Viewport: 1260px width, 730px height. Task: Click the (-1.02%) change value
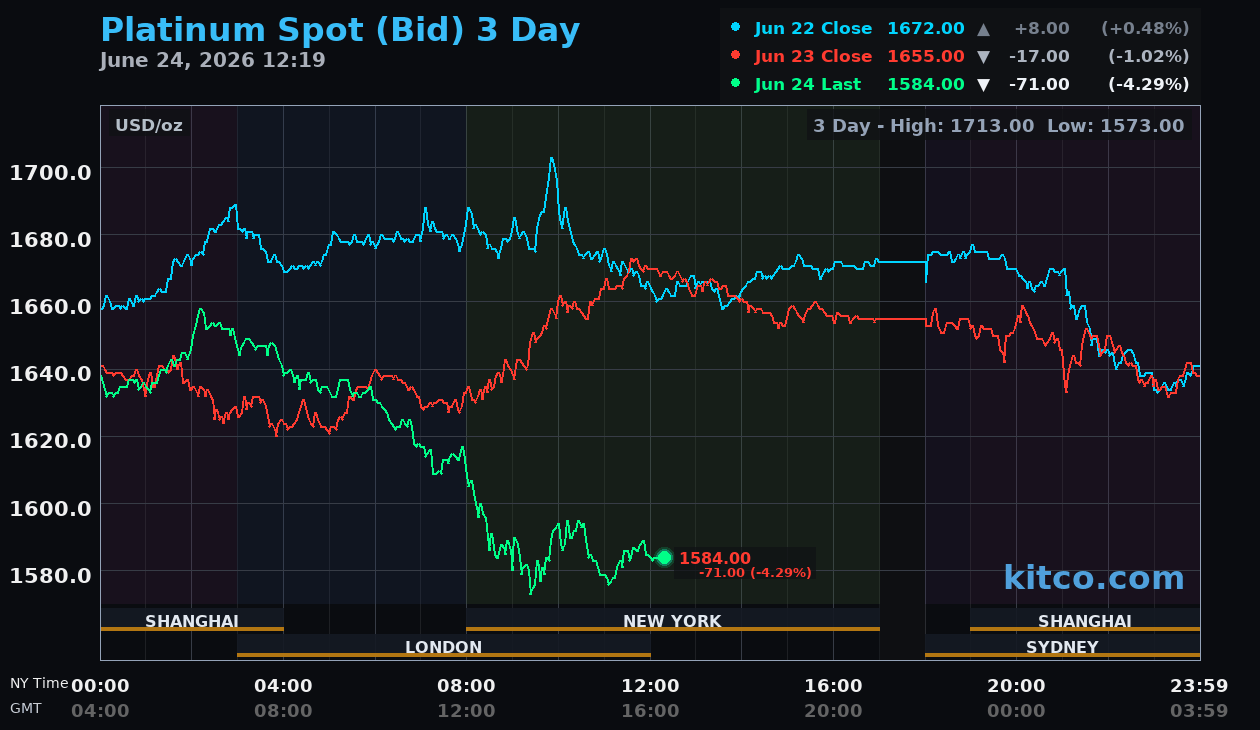coord(1148,56)
